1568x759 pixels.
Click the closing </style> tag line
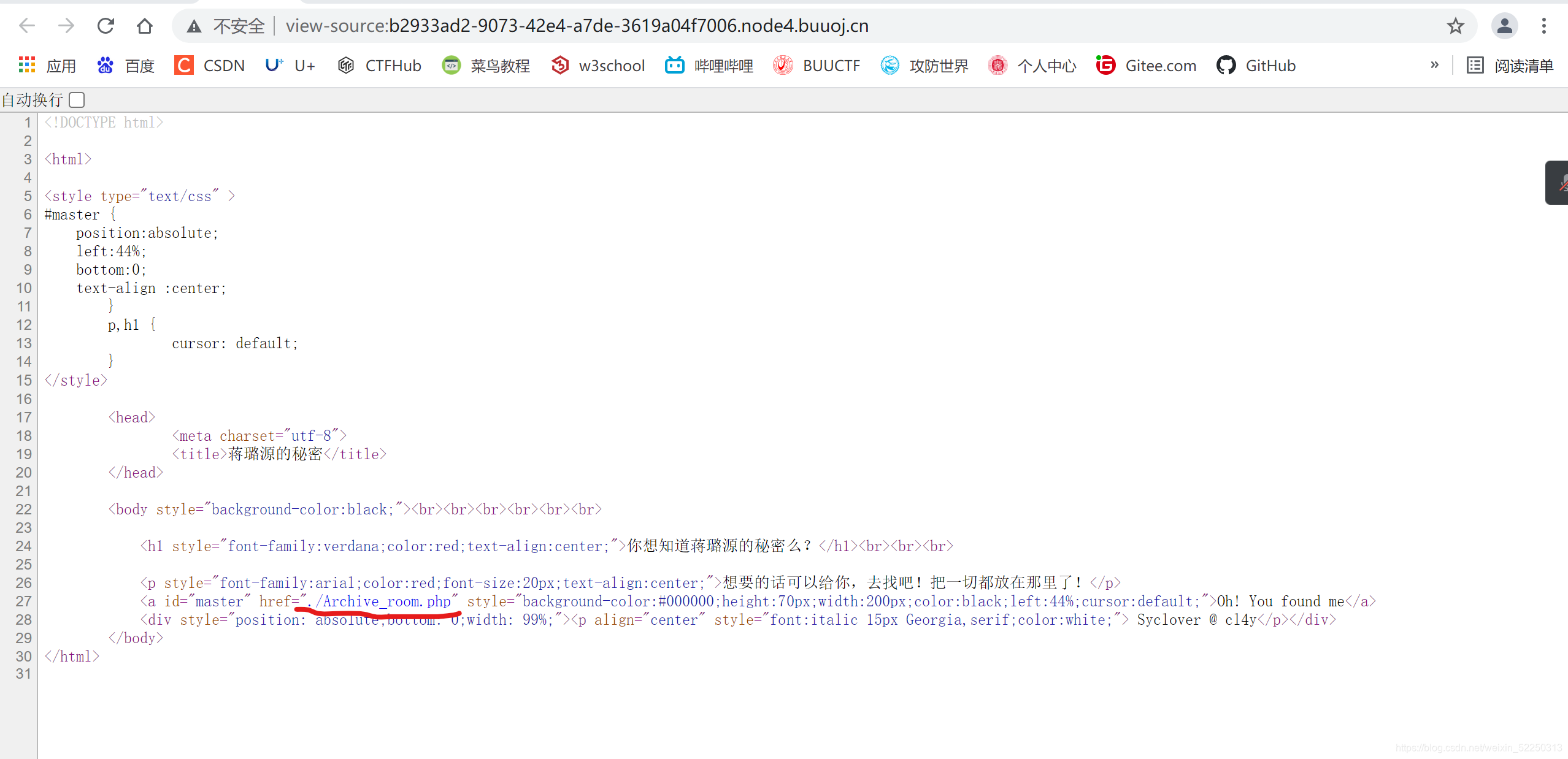pos(76,380)
